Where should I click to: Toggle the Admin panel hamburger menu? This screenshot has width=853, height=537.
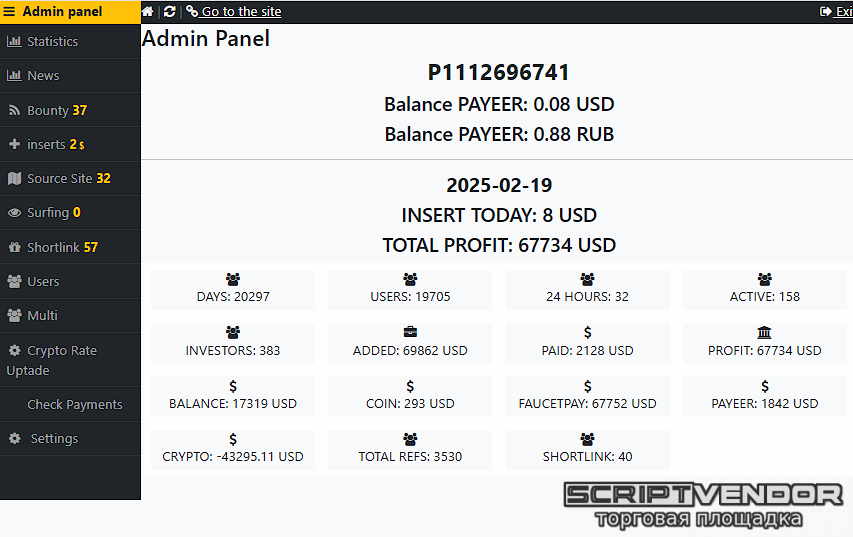coord(9,12)
